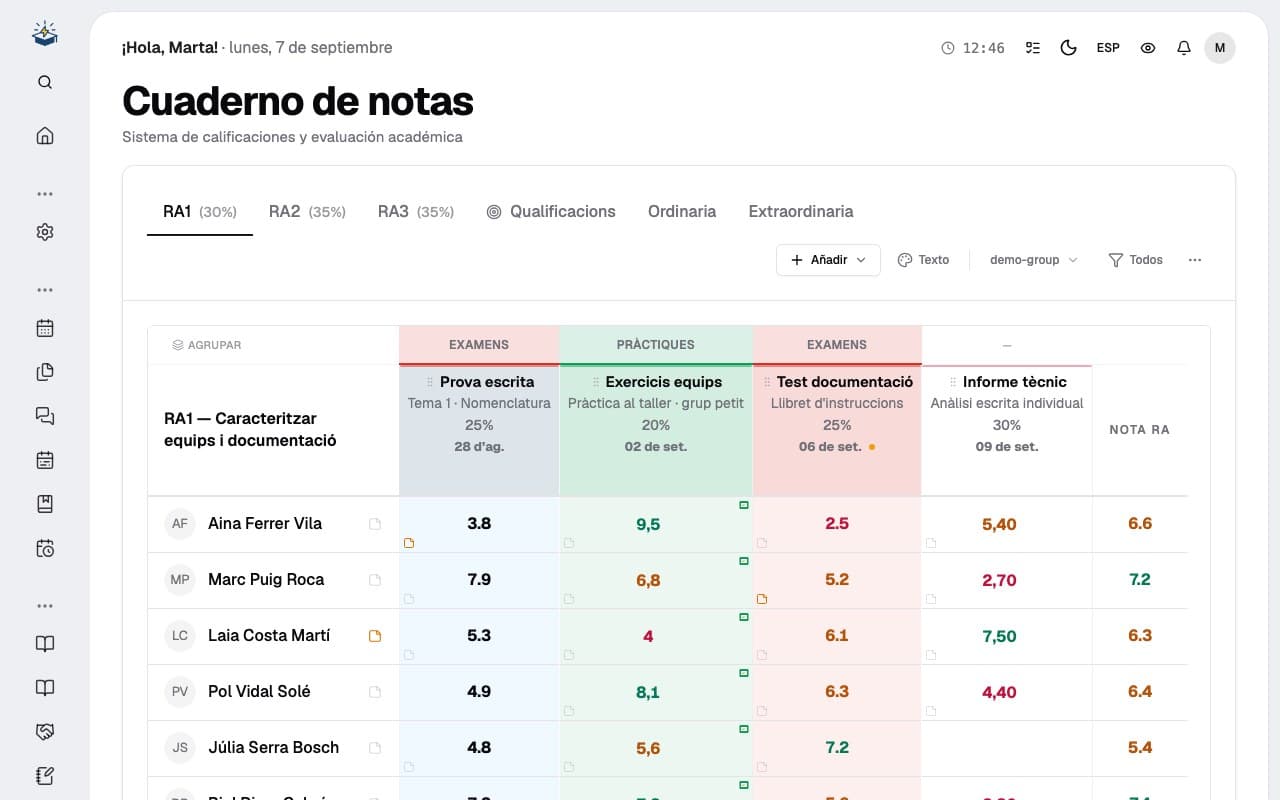1280x800 pixels.
Task: Click the clock showing 12:46
Action: click(973, 48)
